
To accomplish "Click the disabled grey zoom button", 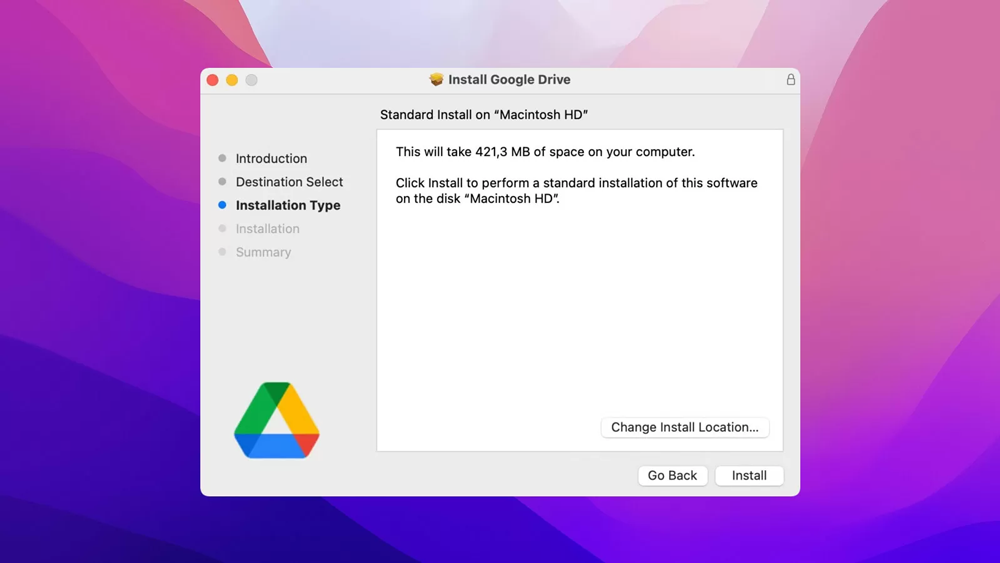I will (251, 80).
